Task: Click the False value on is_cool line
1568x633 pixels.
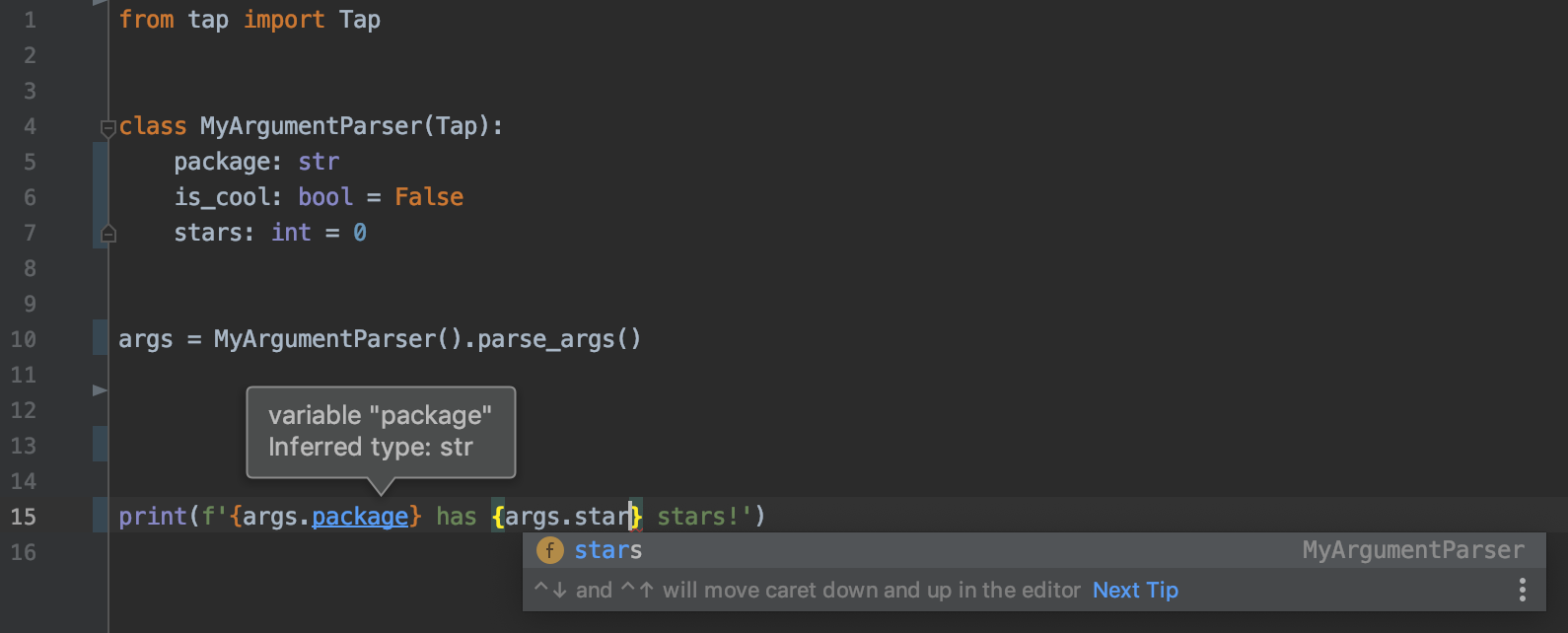Action: pyautogui.click(x=429, y=197)
